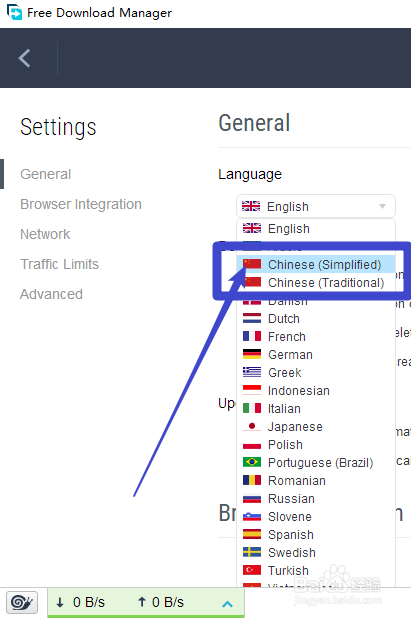The width and height of the screenshot is (411, 618).
Task: Click the Settings sidebar heading
Action: point(58,127)
